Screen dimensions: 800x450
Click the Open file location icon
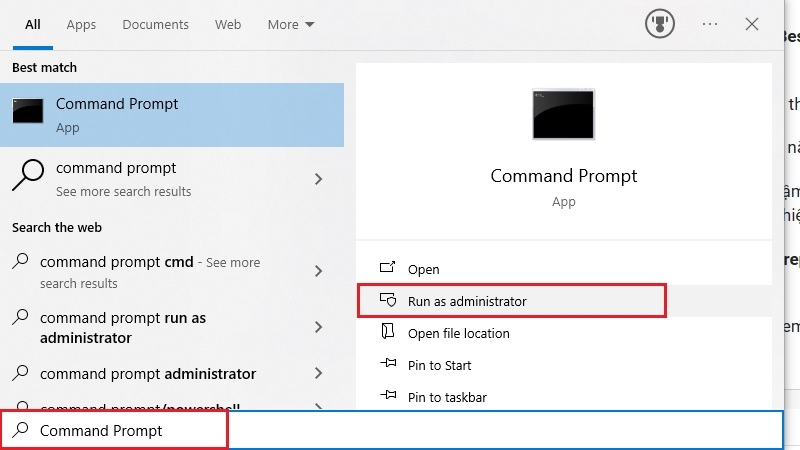point(388,332)
